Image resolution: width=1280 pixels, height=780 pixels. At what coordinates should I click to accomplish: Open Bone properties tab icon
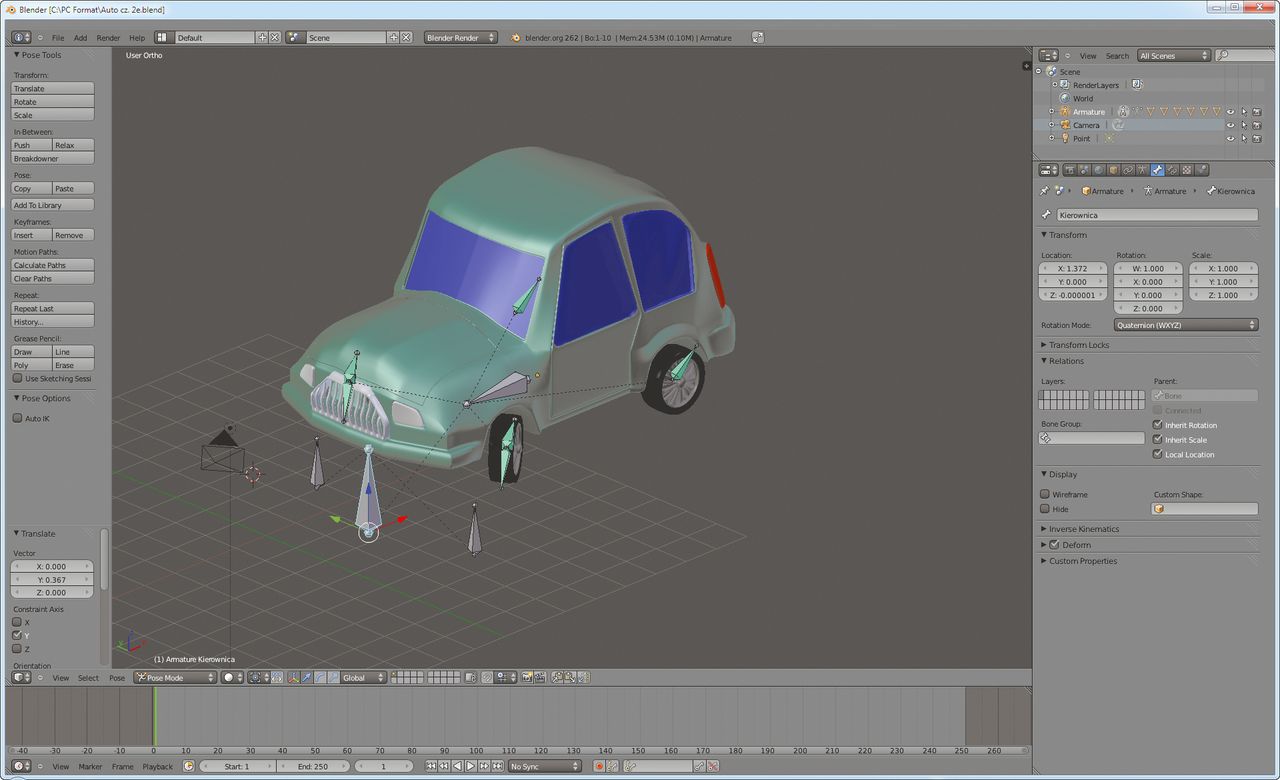point(1157,170)
